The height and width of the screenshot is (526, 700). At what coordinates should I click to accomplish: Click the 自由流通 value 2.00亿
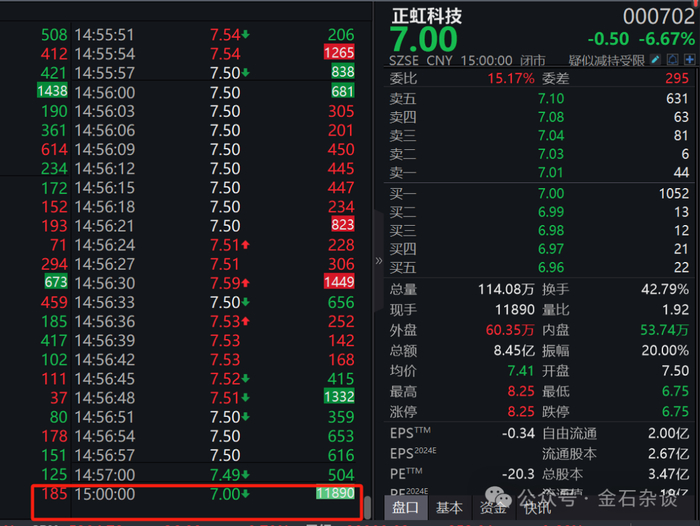pyautogui.click(x=669, y=433)
